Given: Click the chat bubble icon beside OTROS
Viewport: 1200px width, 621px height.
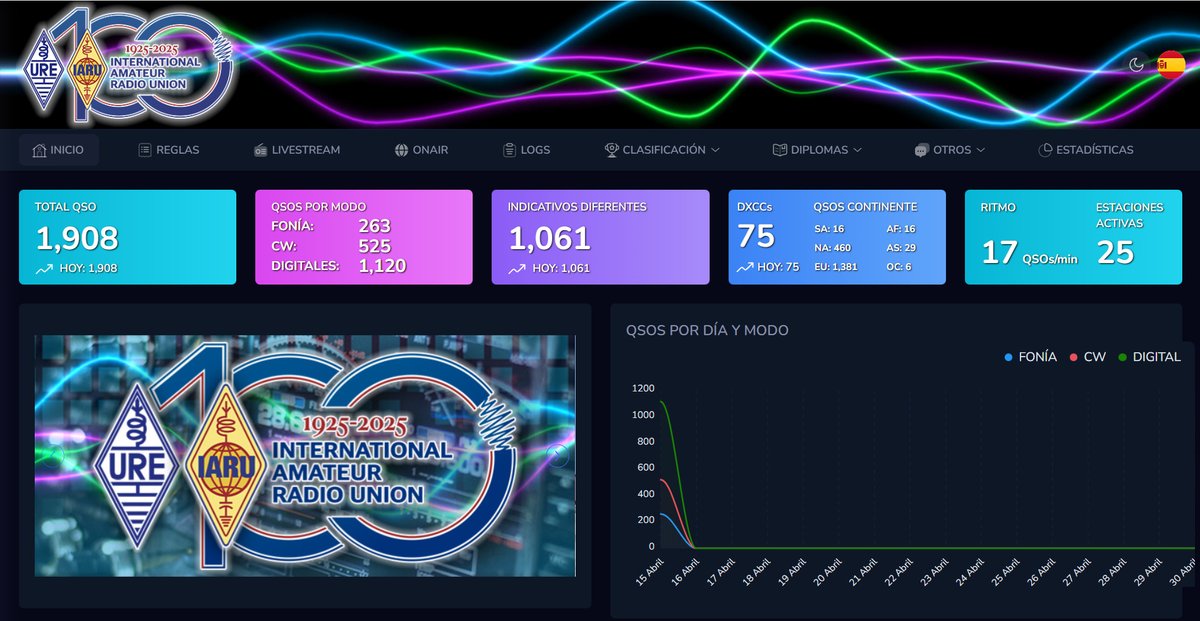Looking at the screenshot, I should click(x=921, y=150).
